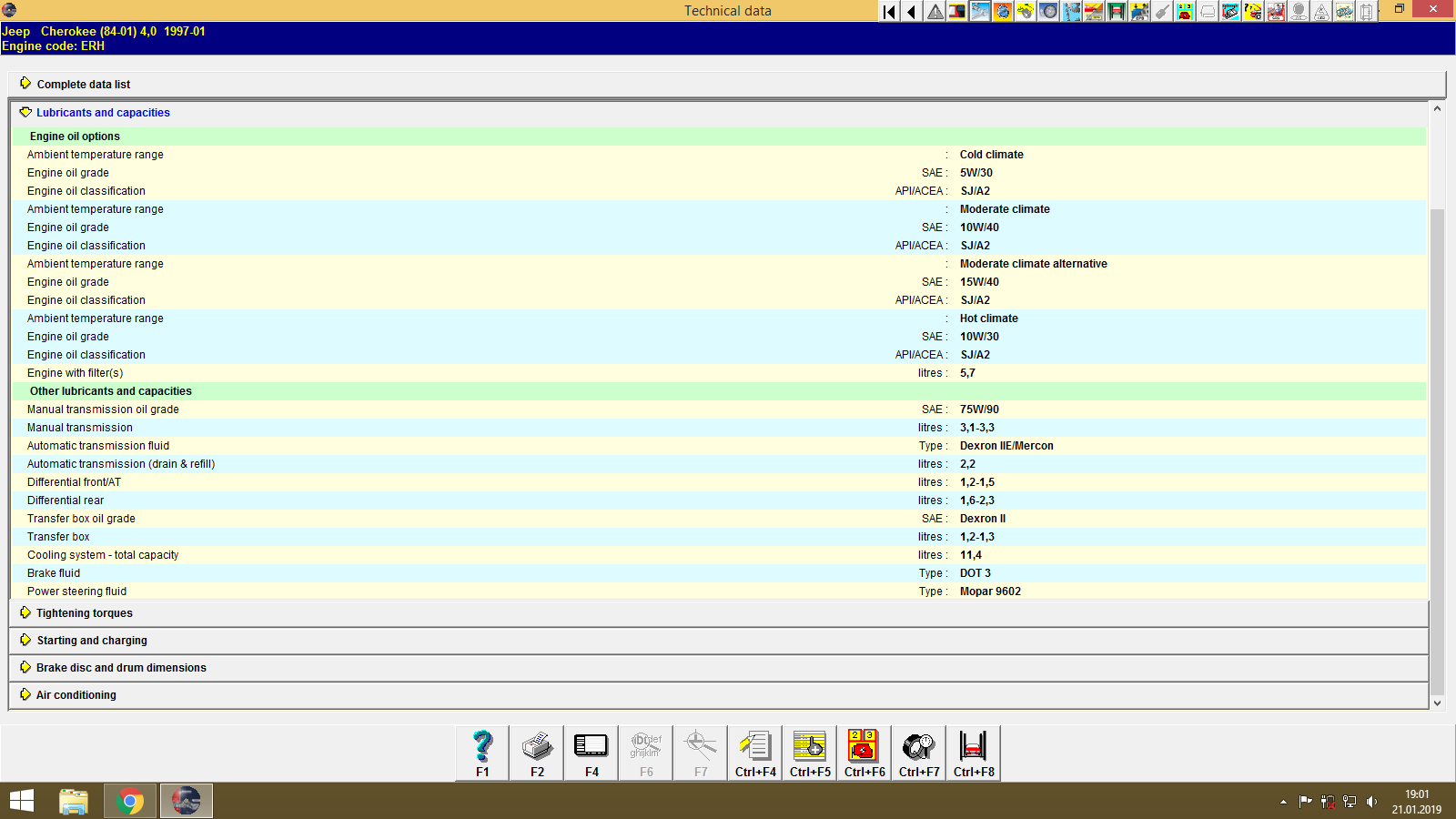
Task: Collapse the Lubricants and capacities section
Action: point(102,112)
